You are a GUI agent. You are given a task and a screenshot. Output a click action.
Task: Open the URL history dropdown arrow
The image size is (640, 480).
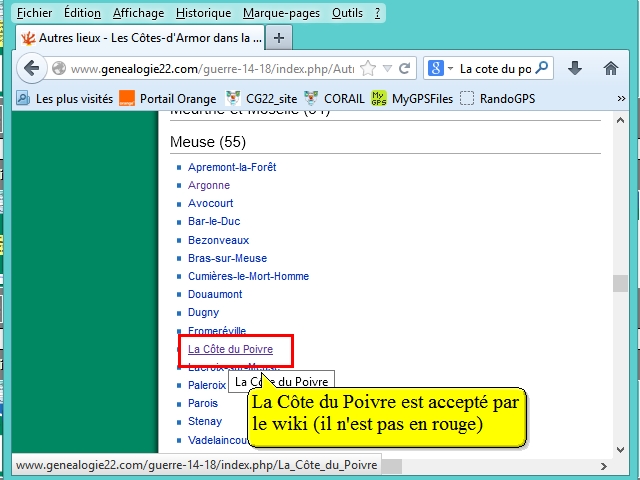coord(387,69)
